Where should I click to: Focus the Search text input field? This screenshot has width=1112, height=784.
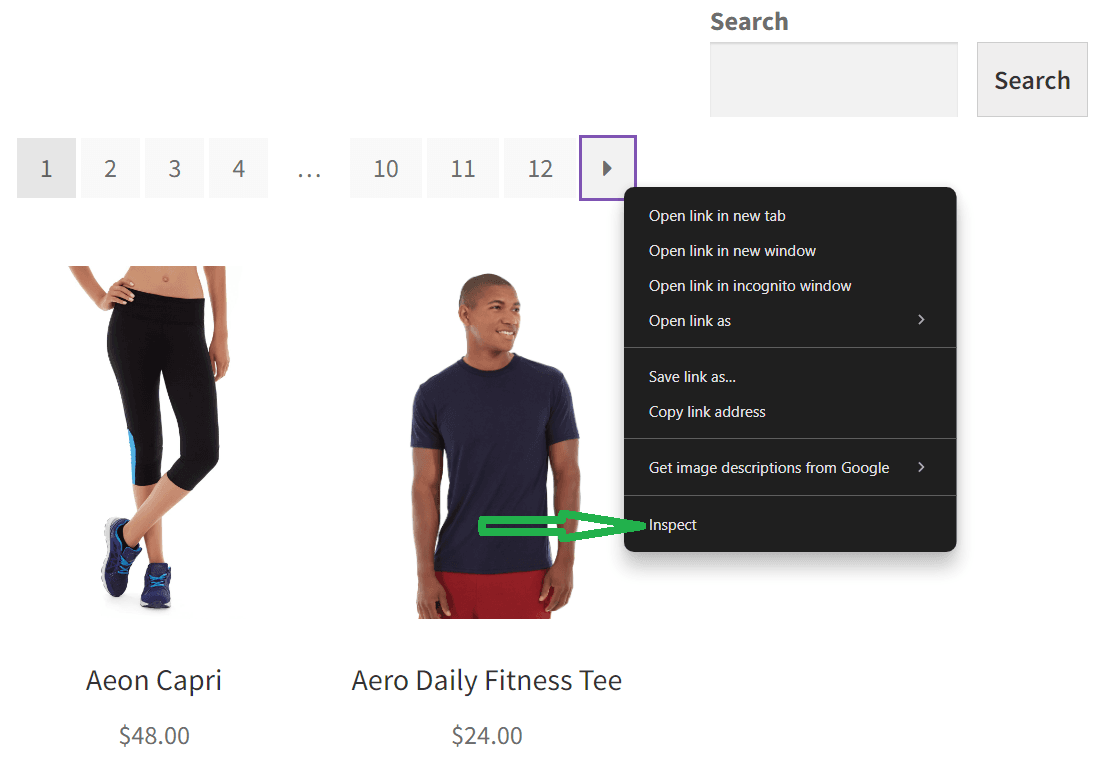pos(833,79)
